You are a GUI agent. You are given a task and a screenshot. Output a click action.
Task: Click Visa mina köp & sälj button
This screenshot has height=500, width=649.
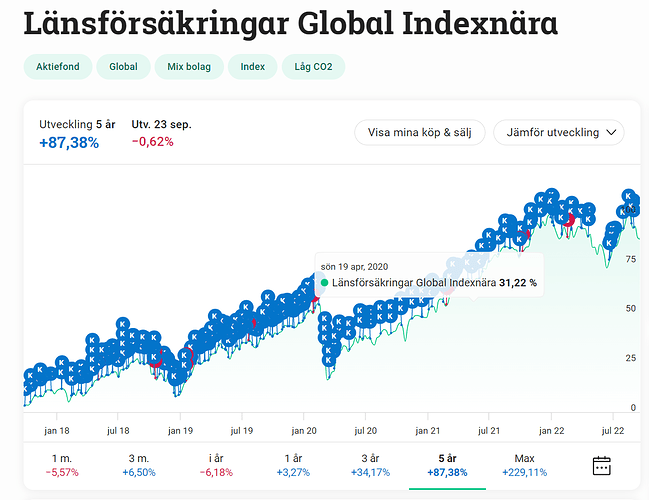[419, 132]
